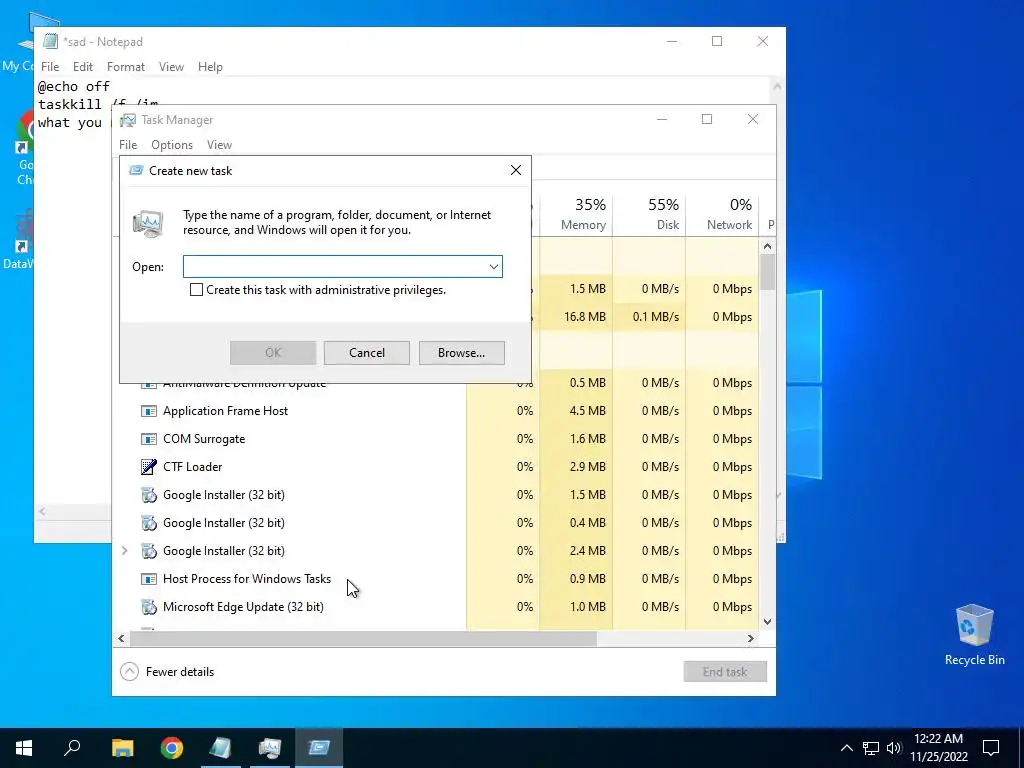Open Notepad's File menu
Image resolution: width=1024 pixels, height=768 pixels.
[50, 67]
